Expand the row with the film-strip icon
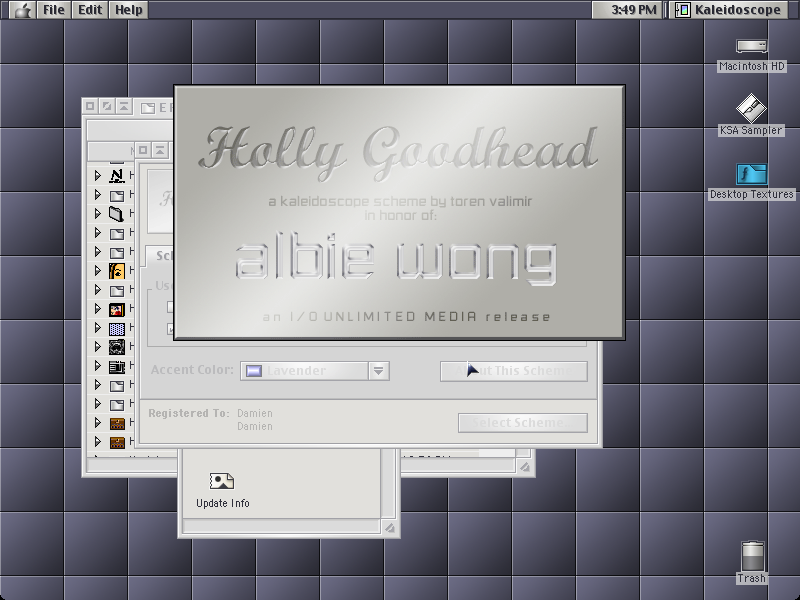 (97, 366)
